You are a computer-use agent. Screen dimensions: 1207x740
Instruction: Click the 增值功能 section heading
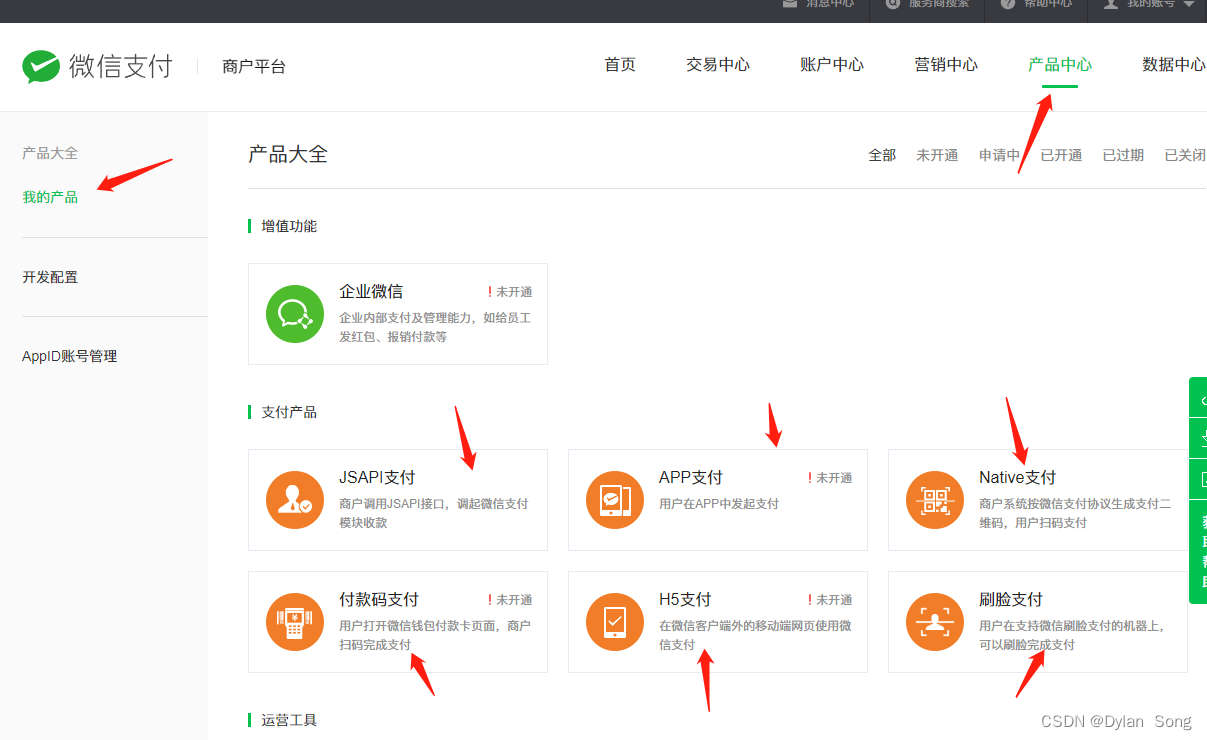point(289,226)
